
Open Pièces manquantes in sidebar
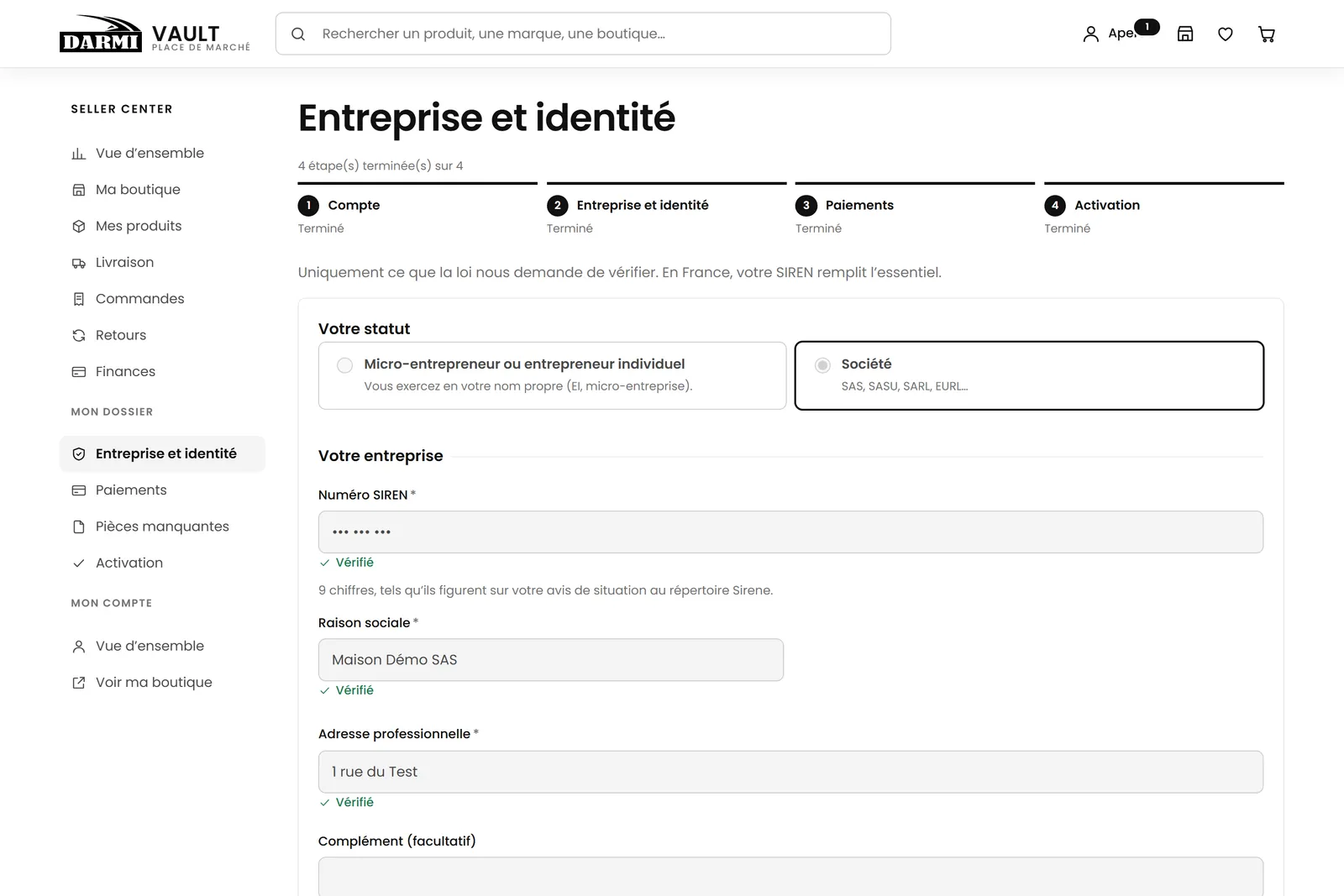pyautogui.click(x=162, y=527)
